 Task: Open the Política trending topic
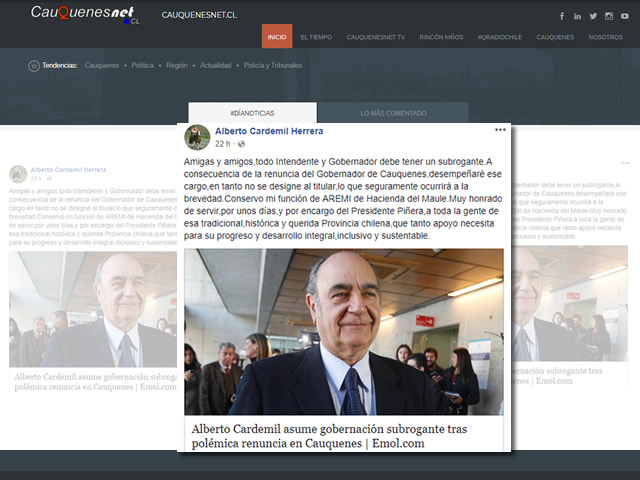pos(142,65)
